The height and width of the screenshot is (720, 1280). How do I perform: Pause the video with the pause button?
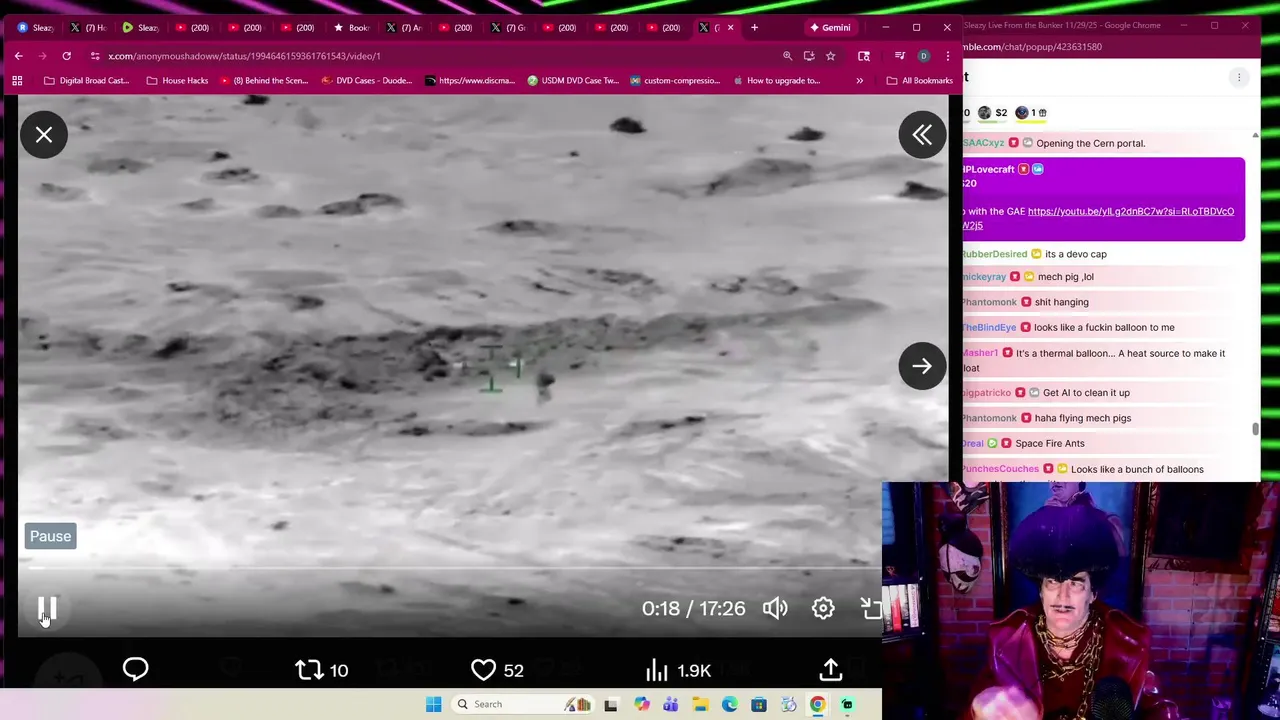coord(47,609)
